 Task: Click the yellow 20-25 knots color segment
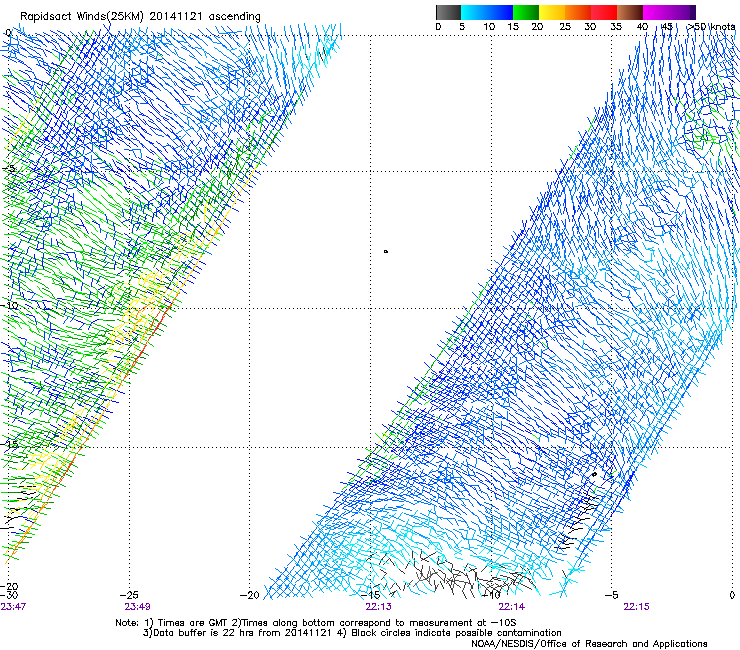pyautogui.click(x=552, y=12)
